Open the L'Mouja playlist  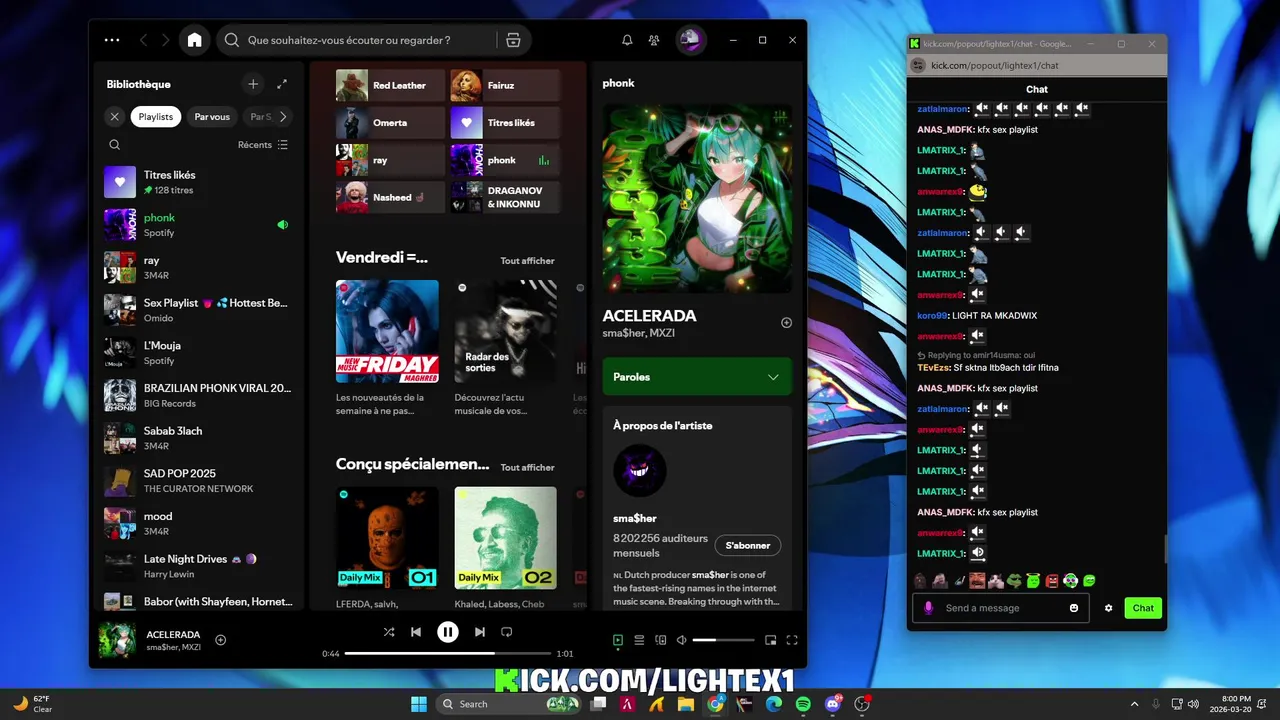pos(200,353)
